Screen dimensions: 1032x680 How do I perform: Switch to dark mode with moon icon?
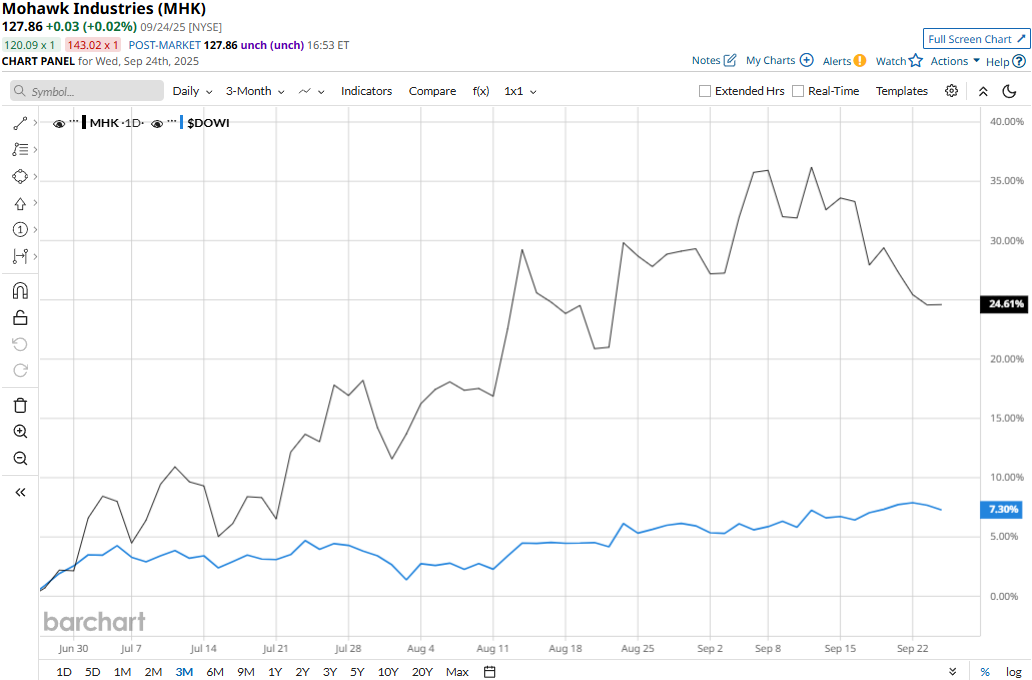[x=1009, y=91]
